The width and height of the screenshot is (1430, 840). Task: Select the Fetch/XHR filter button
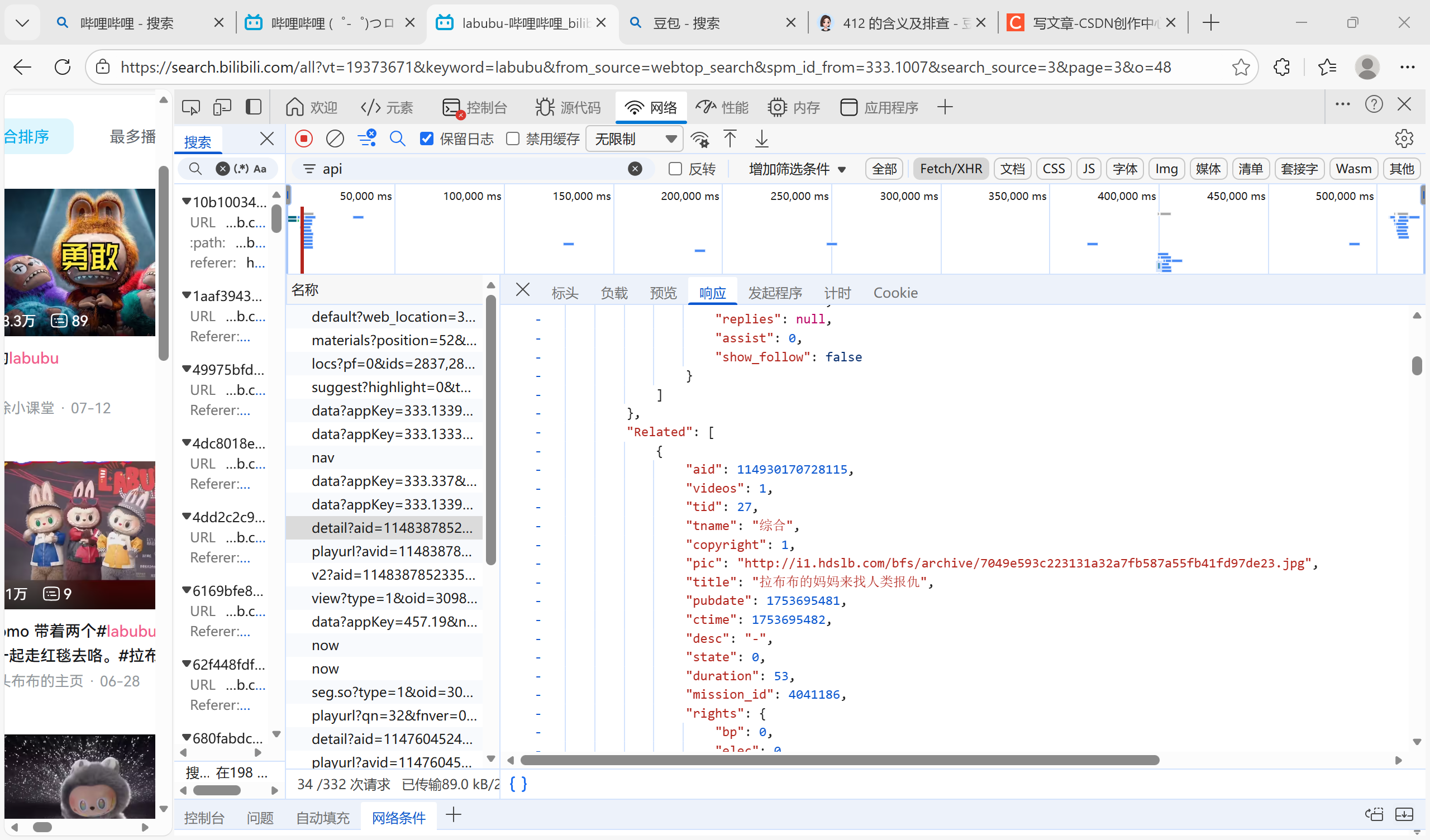[951, 169]
